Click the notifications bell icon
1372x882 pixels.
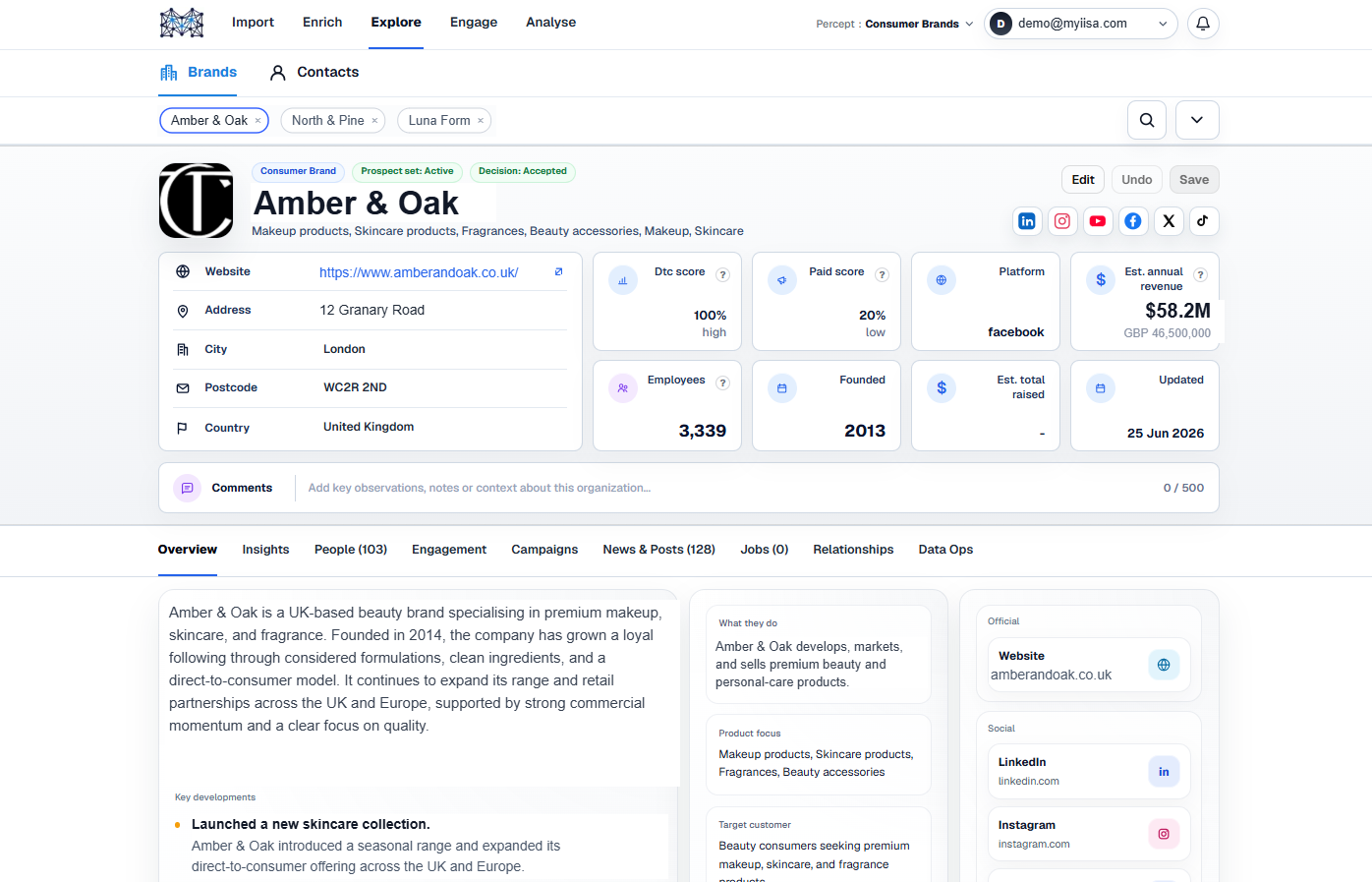1203,24
